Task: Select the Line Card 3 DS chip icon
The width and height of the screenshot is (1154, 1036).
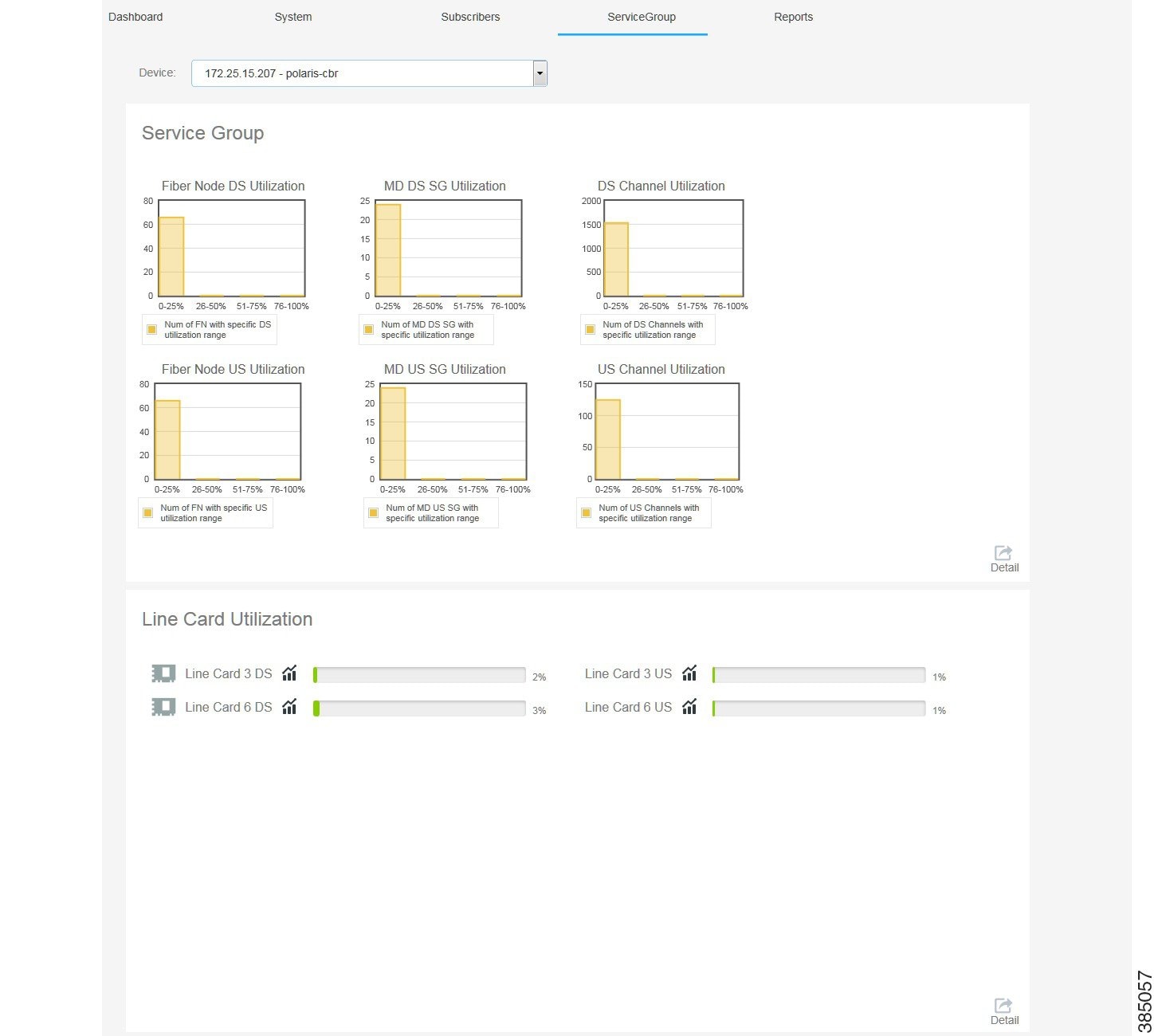Action: point(163,673)
